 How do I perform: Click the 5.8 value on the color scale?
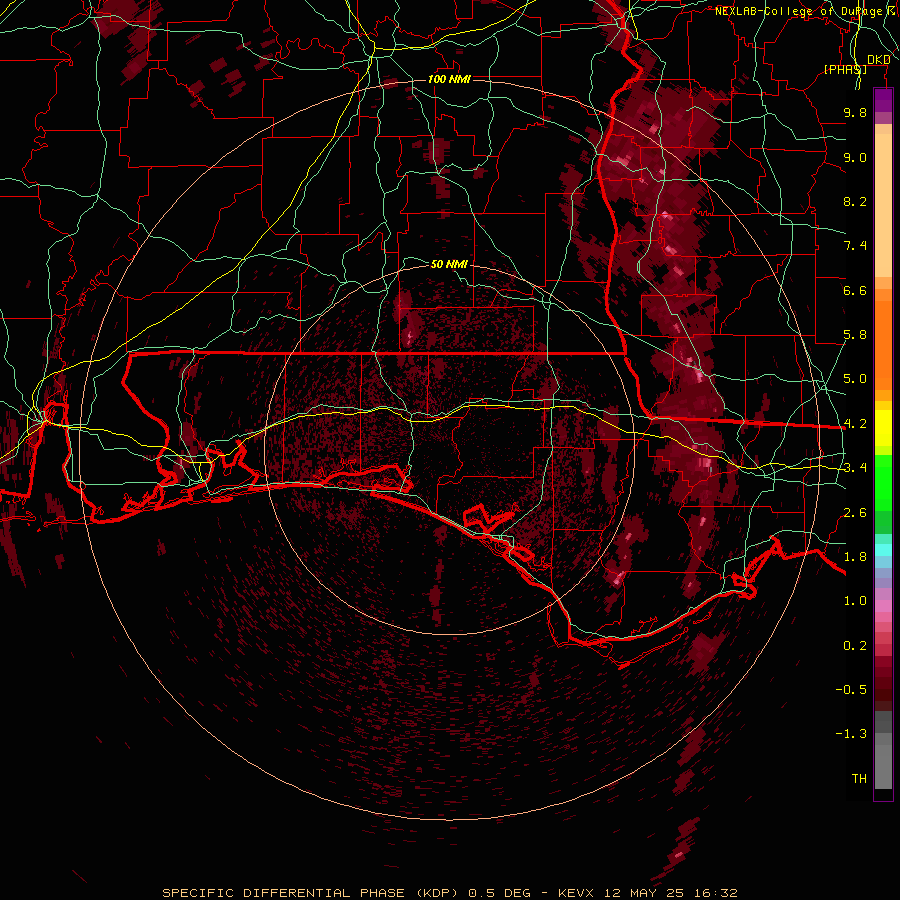[x=855, y=335]
